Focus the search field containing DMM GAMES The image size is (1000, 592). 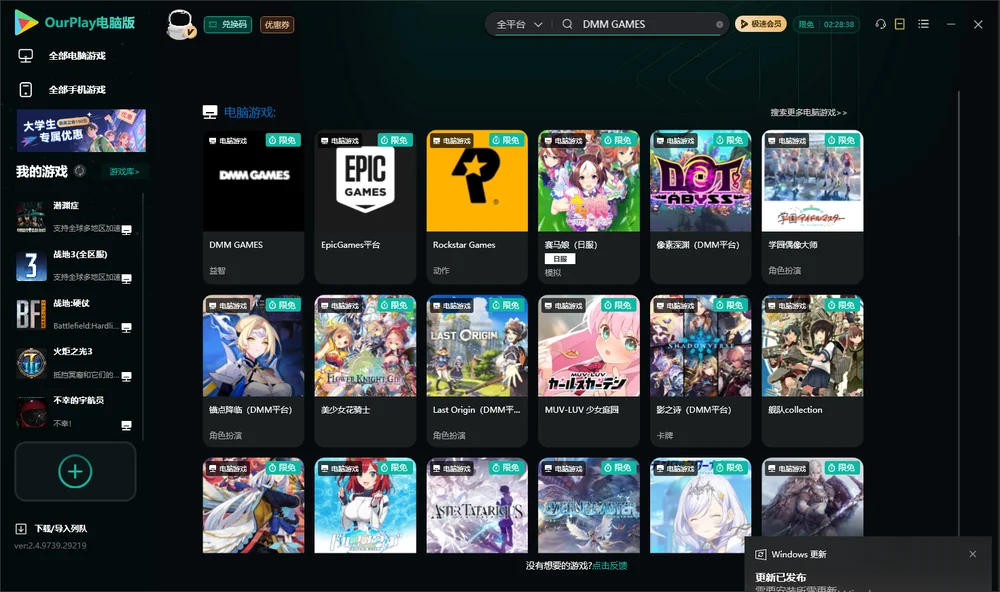(x=644, y=24)
